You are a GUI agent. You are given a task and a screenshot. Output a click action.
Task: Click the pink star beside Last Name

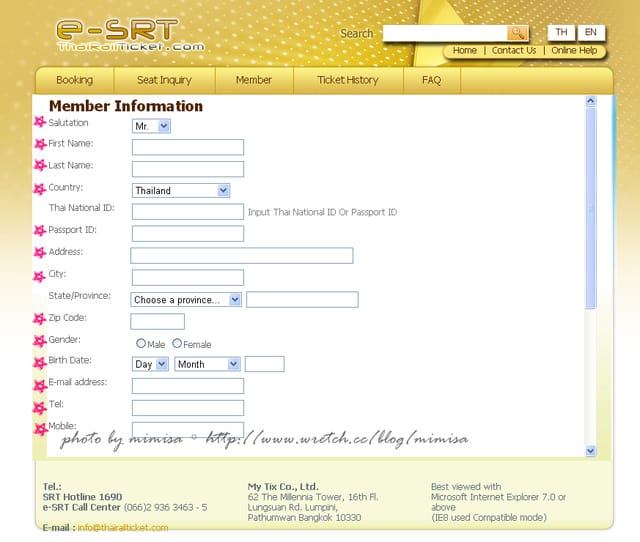40,165
